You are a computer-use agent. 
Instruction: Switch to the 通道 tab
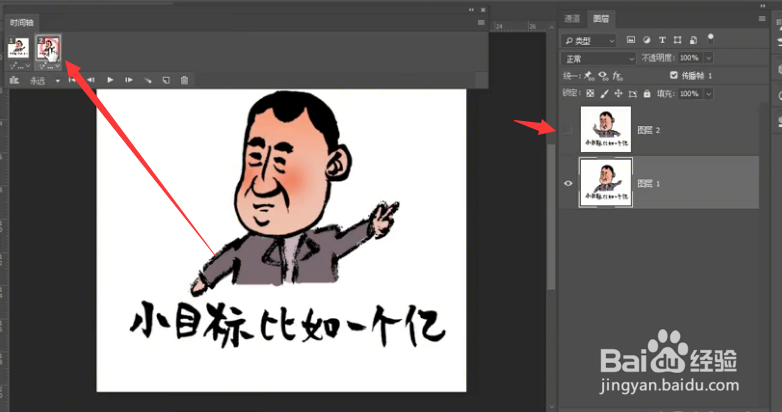pyautogui.click(x=572, y=19)
